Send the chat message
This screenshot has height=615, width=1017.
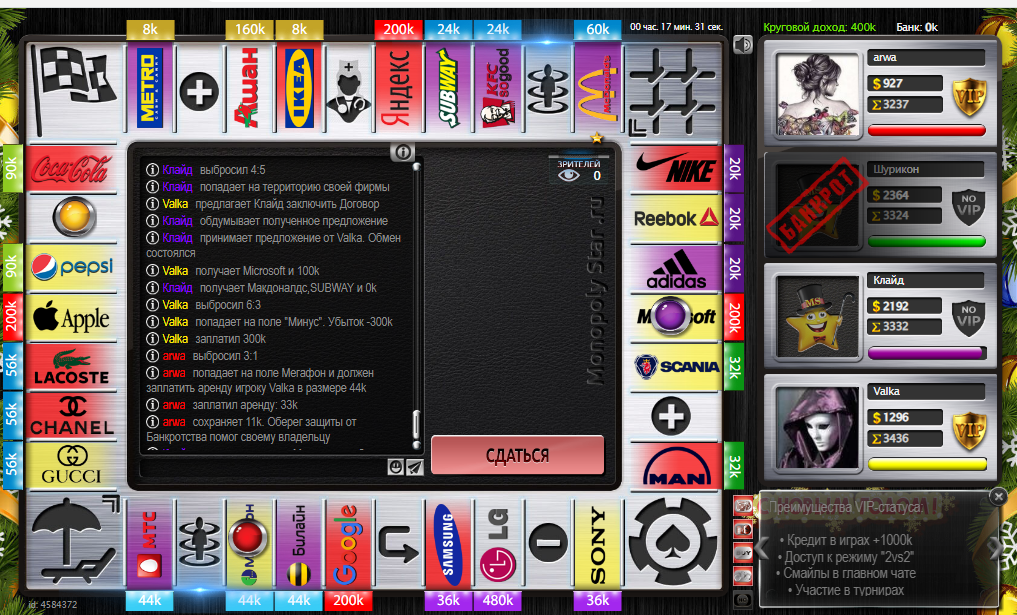[x=414, y=466]
